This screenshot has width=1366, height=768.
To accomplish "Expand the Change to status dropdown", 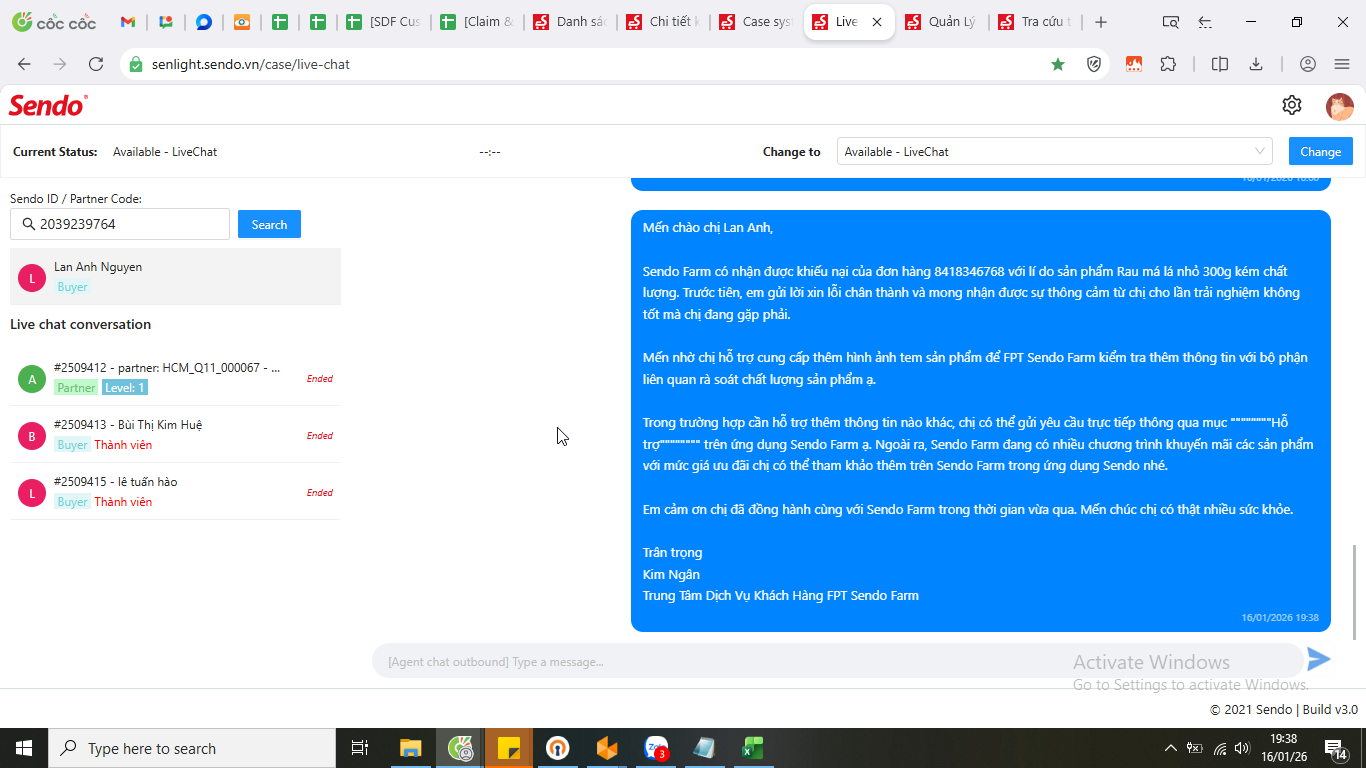I will point(1054,151).
